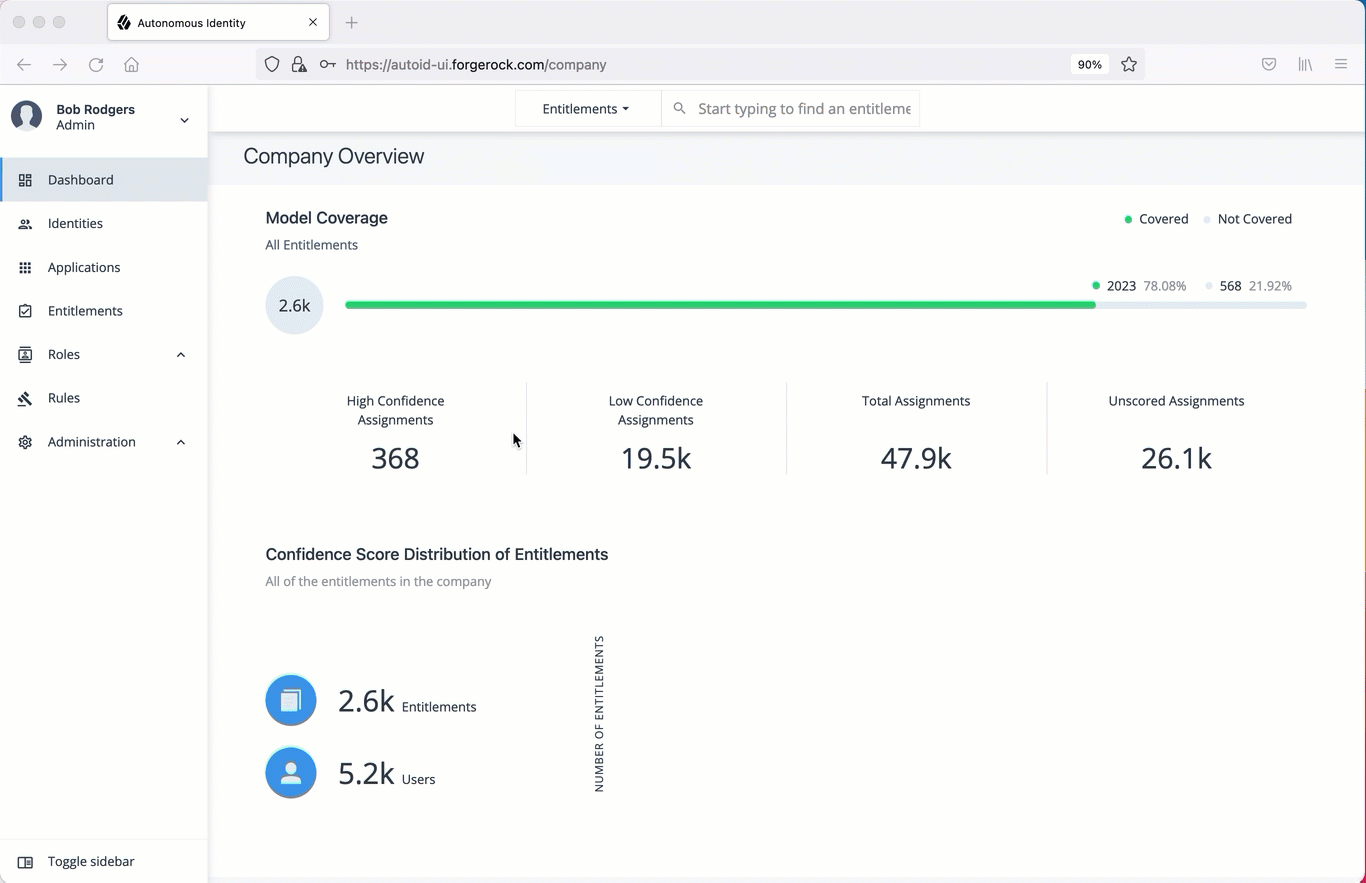Toggle the Covered legend item
Viewport: 1366px width, 883px height.
click(x=1156, y=219)
